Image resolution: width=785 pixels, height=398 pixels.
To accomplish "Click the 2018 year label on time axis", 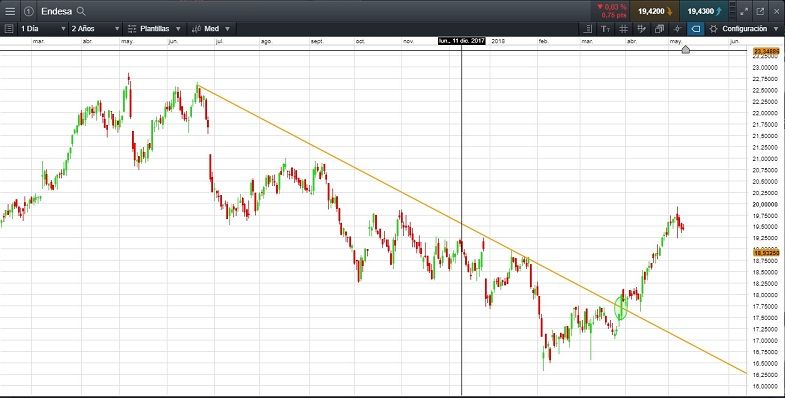I will pyautogui.click(x=498, y=42).
